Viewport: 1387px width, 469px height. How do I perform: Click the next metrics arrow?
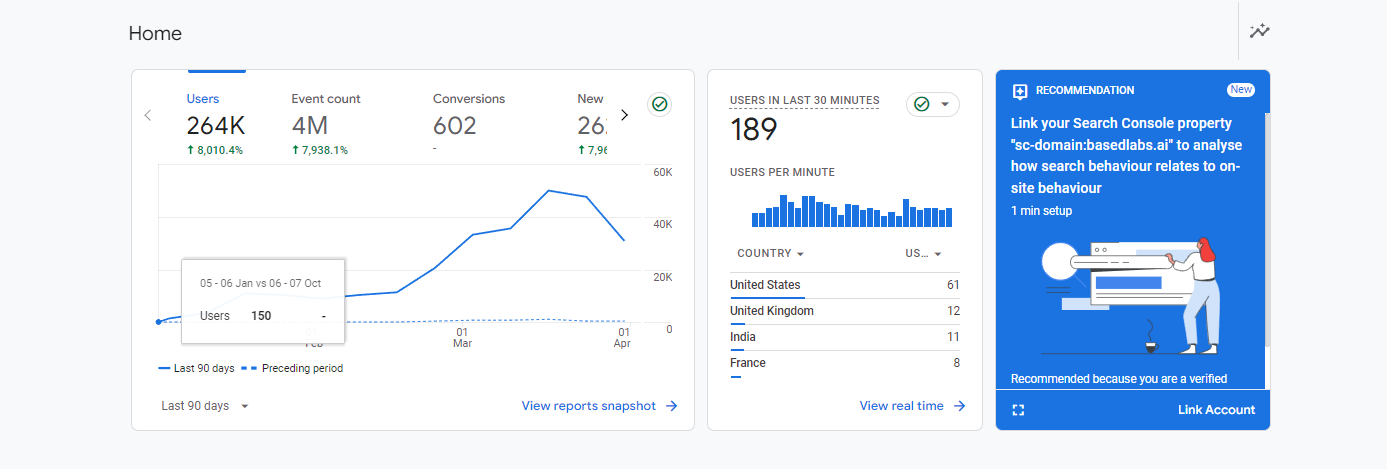pos(625,115)
